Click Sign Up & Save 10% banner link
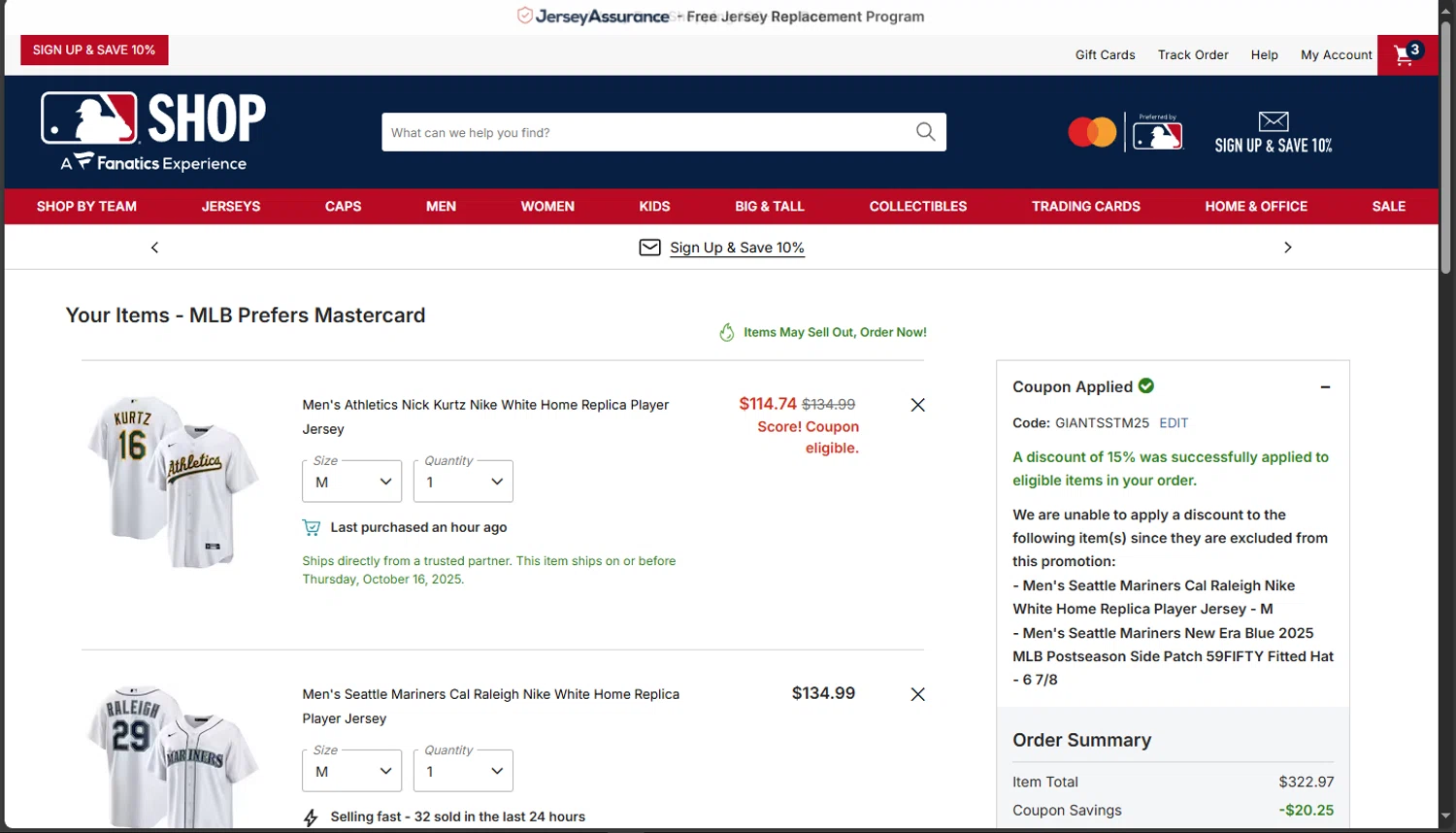The width and height of the screenshot is (1456, 833). (737, 248)
